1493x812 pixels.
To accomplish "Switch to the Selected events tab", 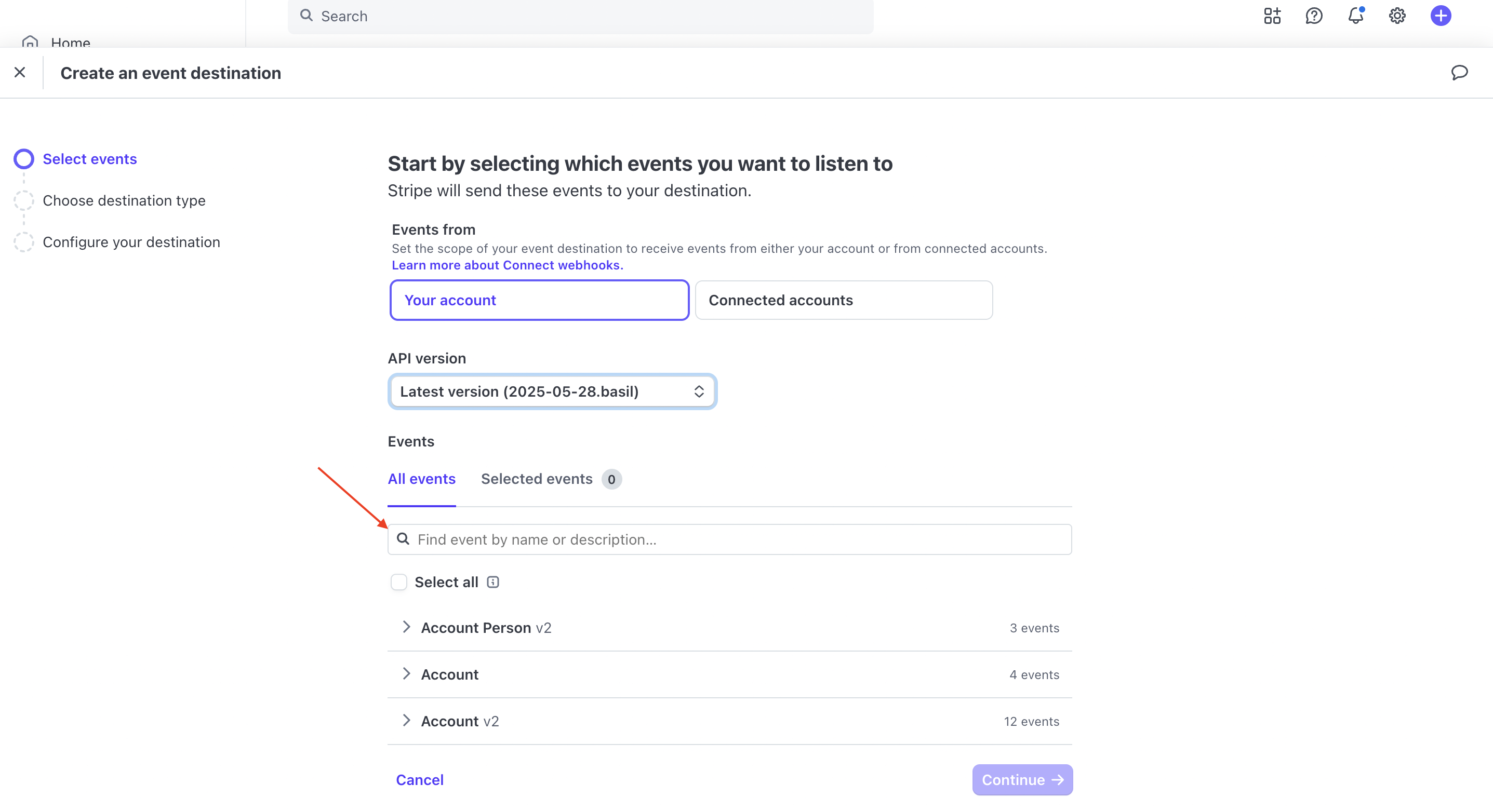I will [x=551, y=479].
